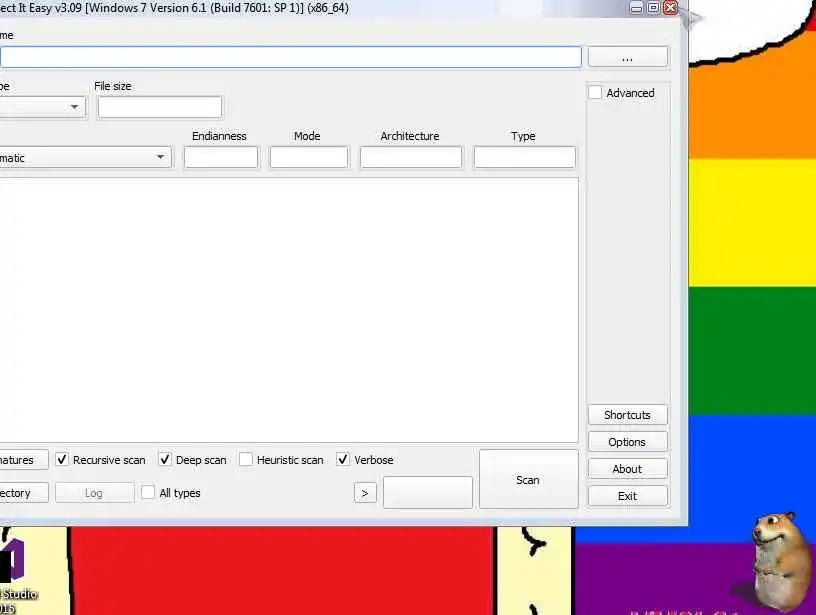Open the Visual Studio desktop icon
This screenshot has height=615, width=816.
(x=16, y=575)
